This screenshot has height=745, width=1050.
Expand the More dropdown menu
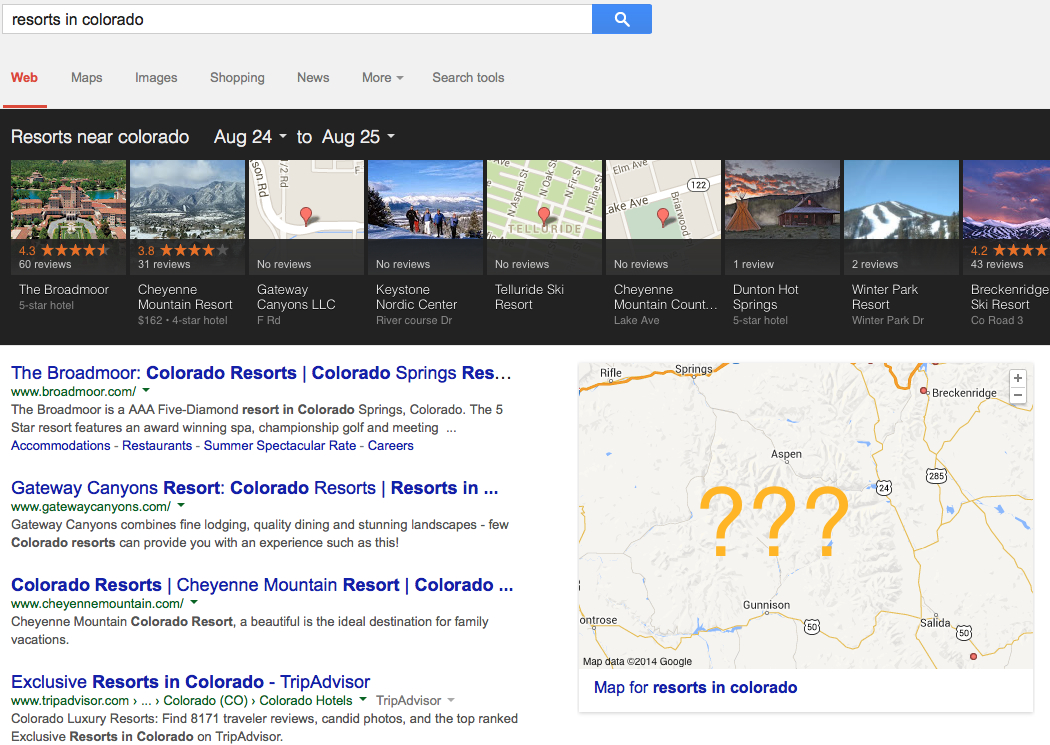[x=382, y=78]
